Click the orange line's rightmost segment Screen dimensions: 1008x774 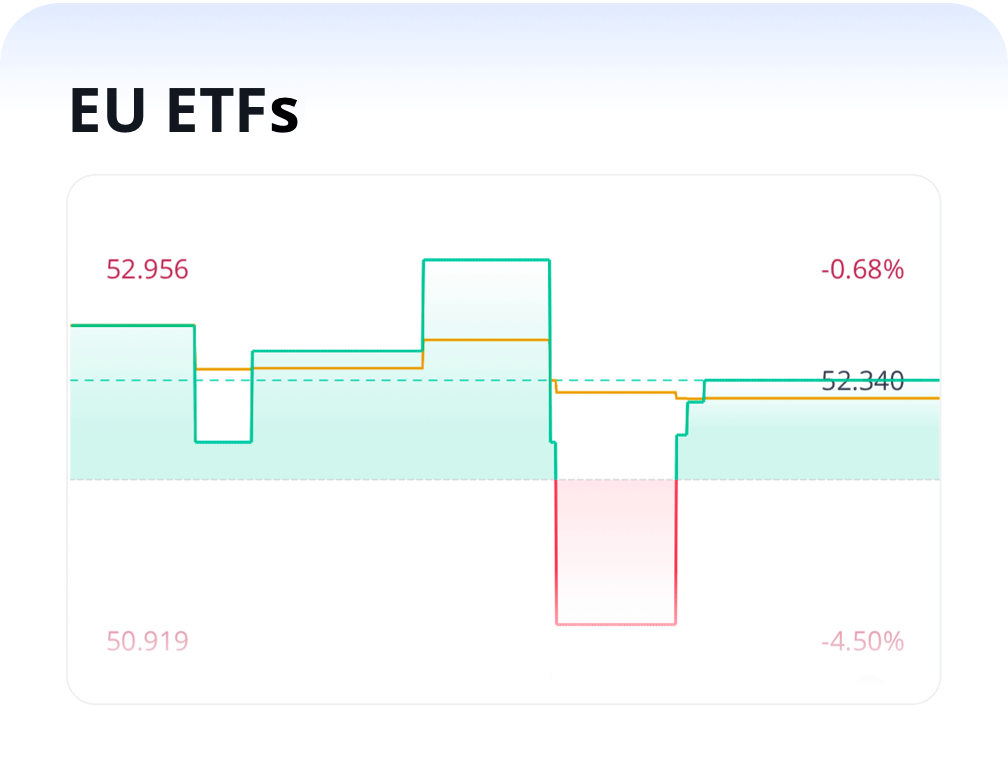tap(820, 398)
